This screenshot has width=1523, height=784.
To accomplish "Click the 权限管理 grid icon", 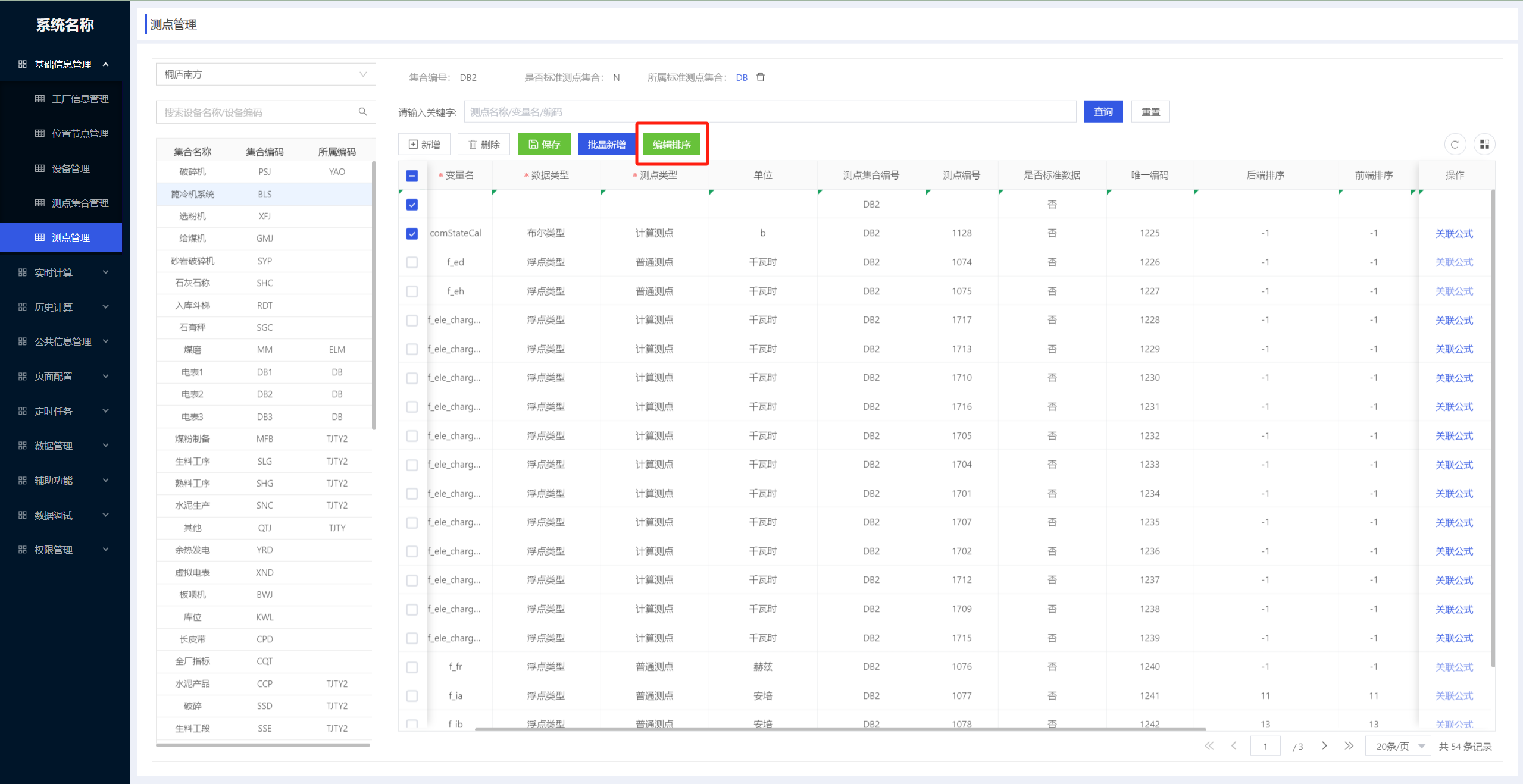I will [x=23, y=550].
